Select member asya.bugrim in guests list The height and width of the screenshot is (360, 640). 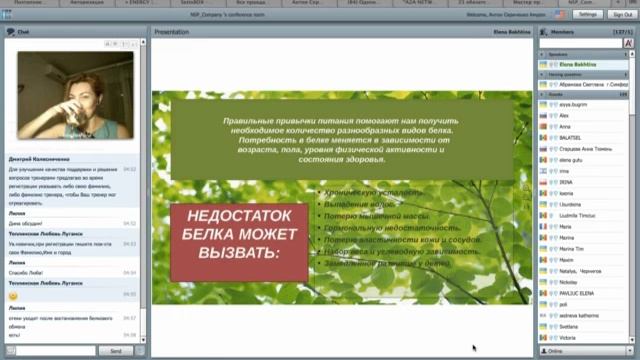[584, 105]
